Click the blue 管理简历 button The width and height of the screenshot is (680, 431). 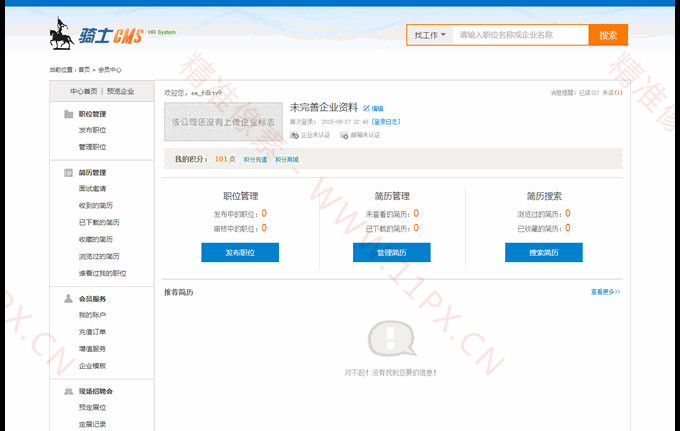(392, 253)
